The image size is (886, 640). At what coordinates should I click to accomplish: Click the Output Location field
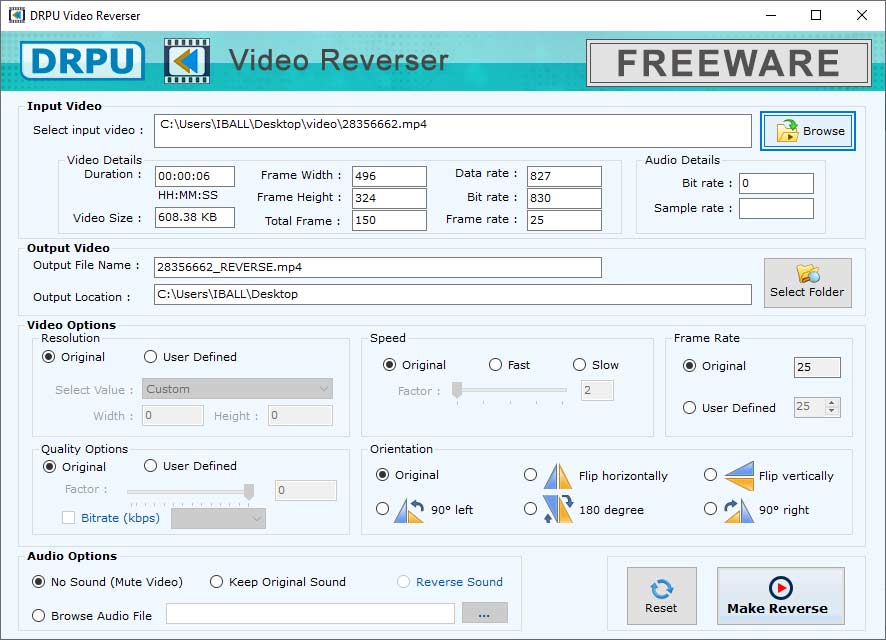(453, 294)
